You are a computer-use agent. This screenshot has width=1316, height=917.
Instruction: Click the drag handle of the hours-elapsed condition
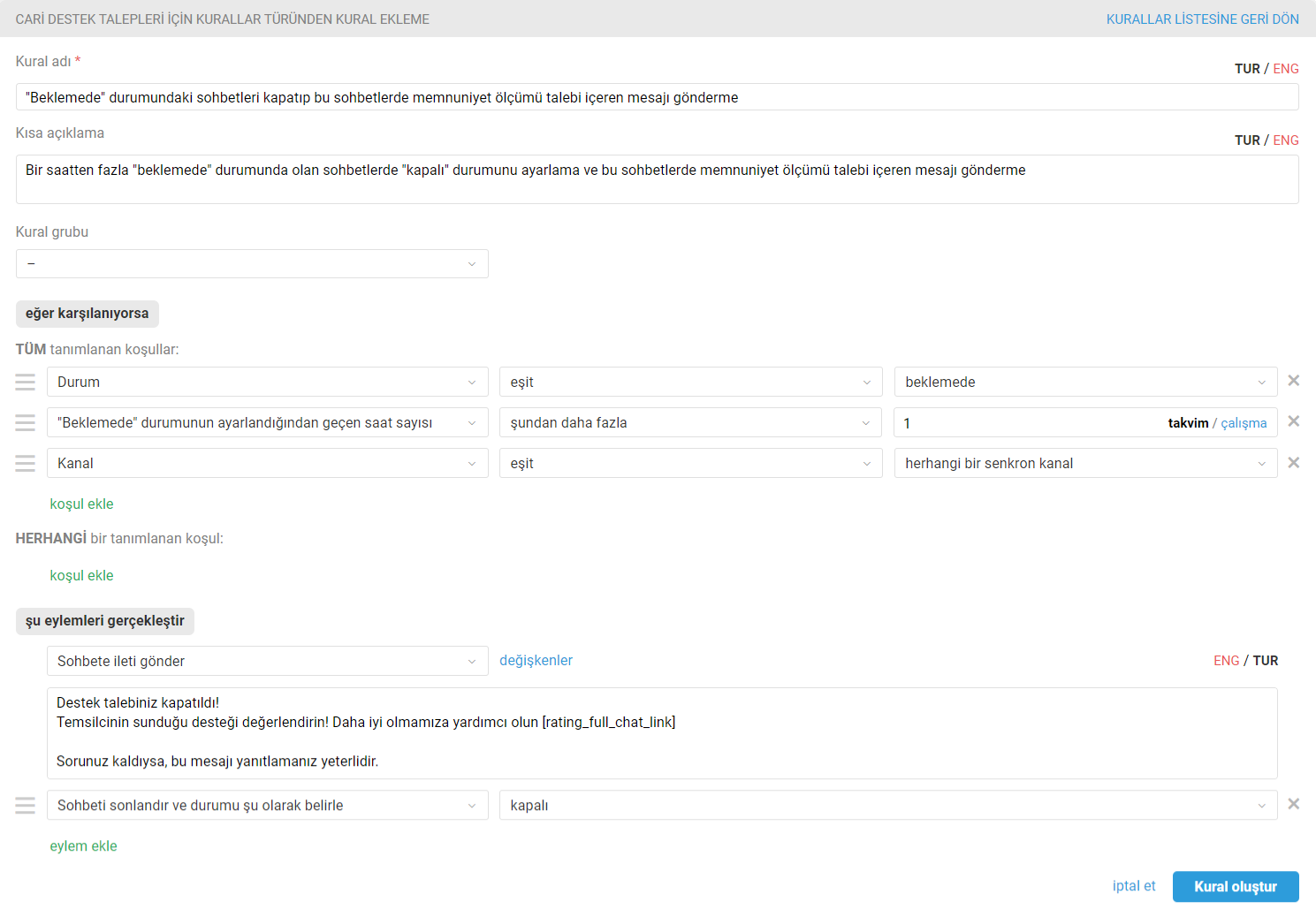point(26,422)
